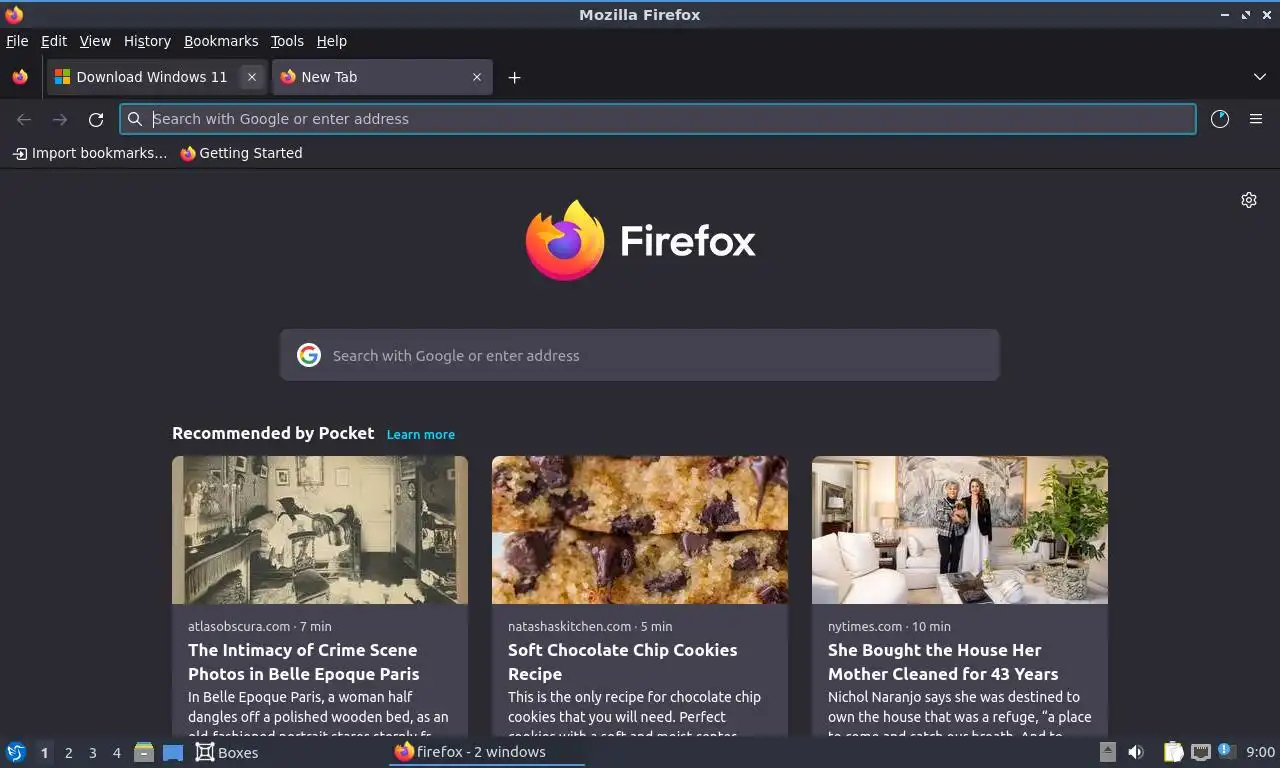Screen dimensions: 1280x768
Task: Open the house living room thumbnail
Action: (x=960, y=530)
